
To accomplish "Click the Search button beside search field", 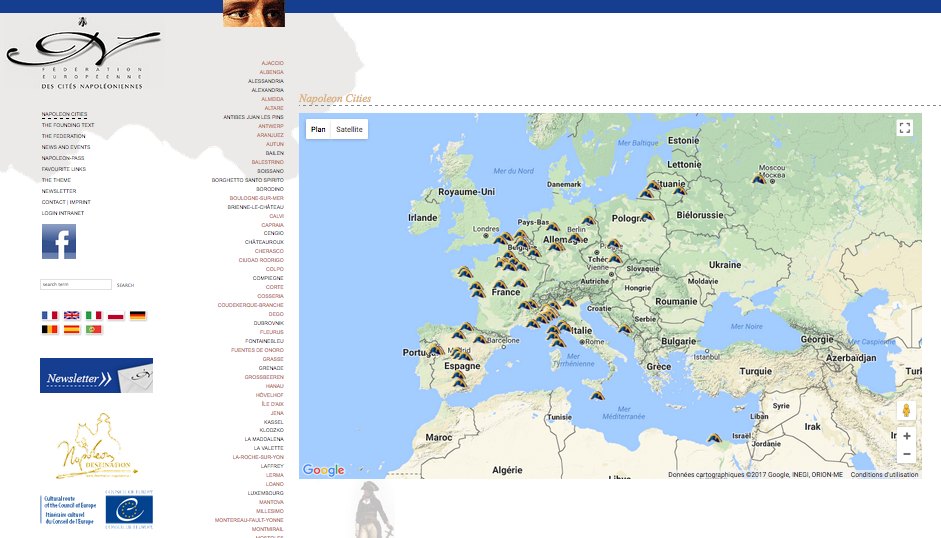I will pos(125,285).
